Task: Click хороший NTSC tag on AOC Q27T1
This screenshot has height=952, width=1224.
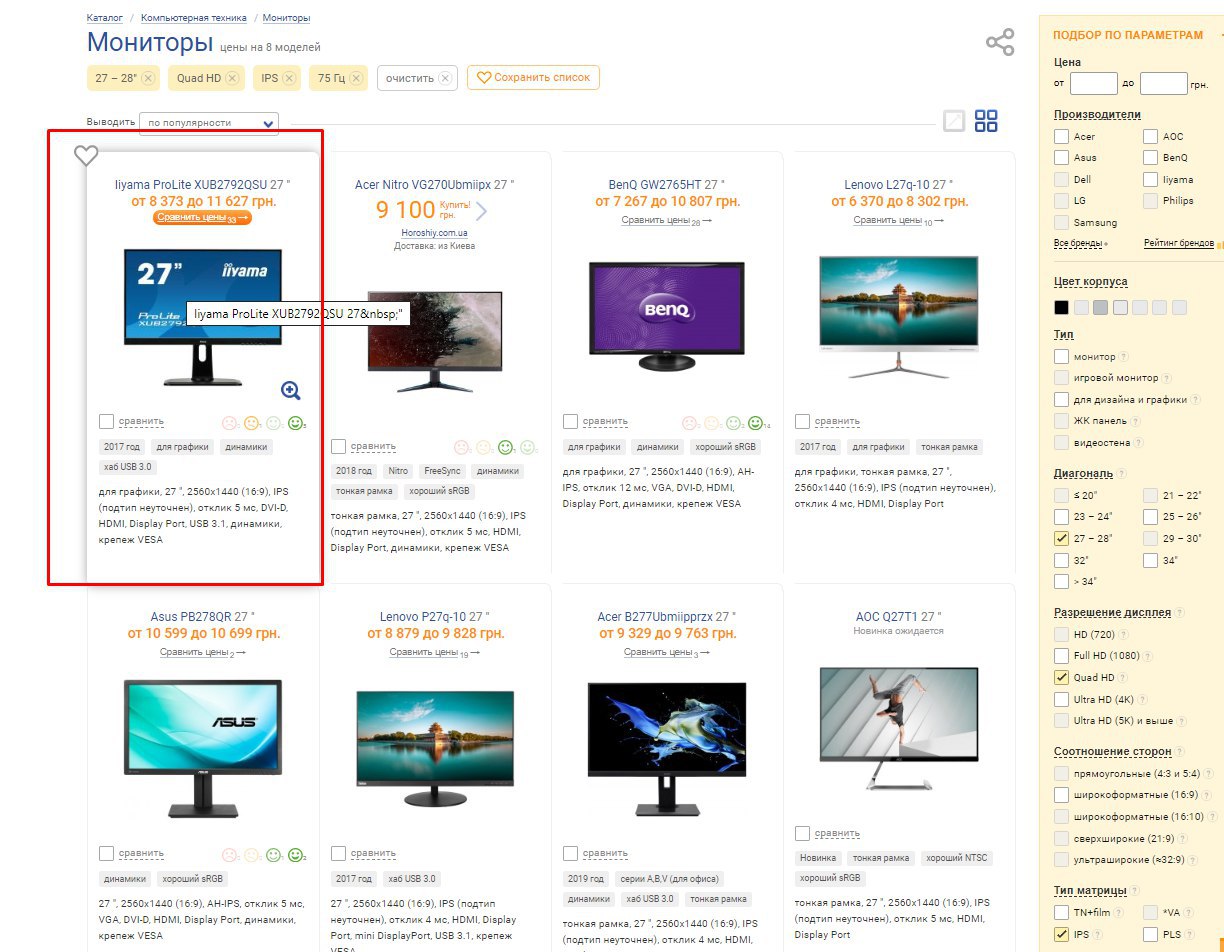Action: tap(957, 858)
